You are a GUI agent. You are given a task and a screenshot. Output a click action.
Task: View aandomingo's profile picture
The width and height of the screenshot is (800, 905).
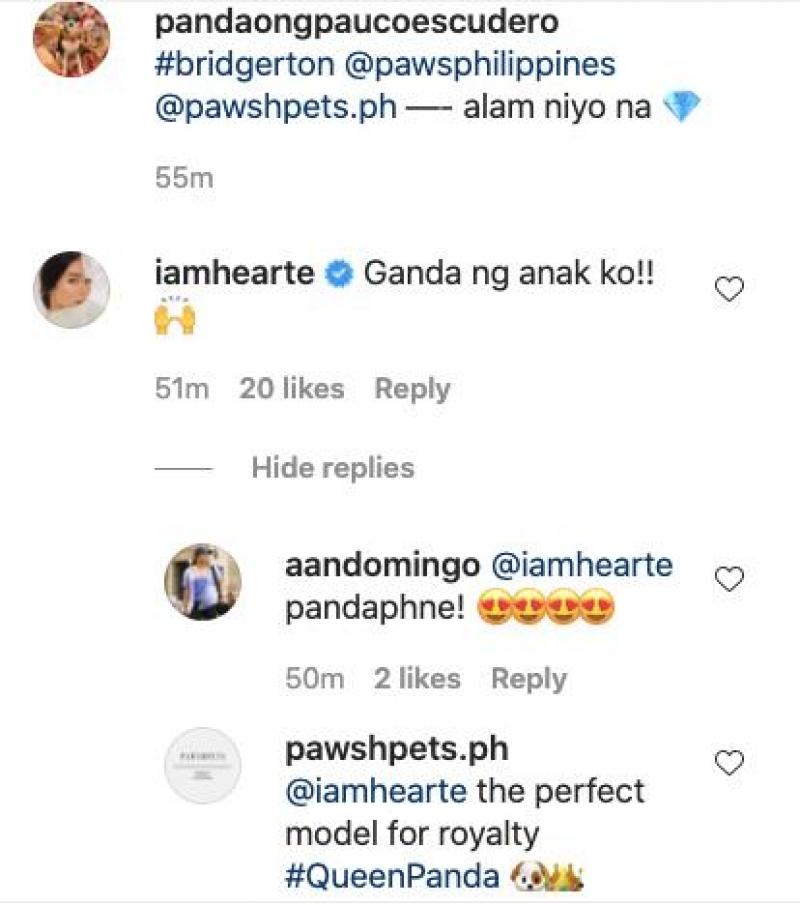(x=203, y=582)
